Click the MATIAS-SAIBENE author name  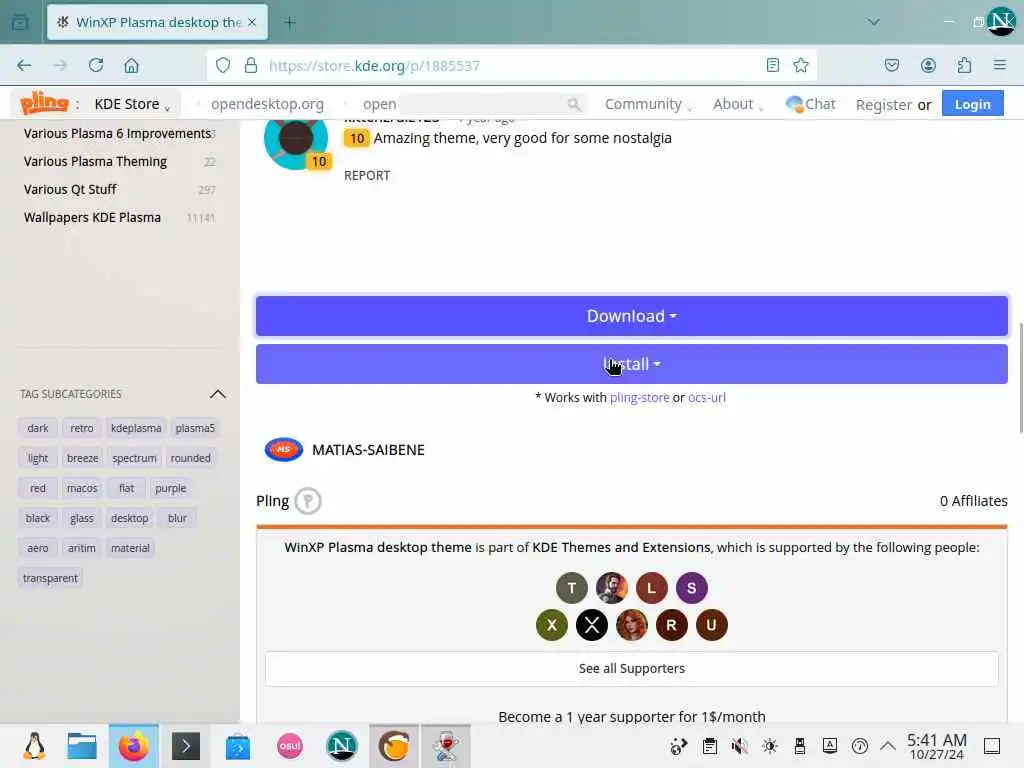pyautogui.click(x=368, y=450)
